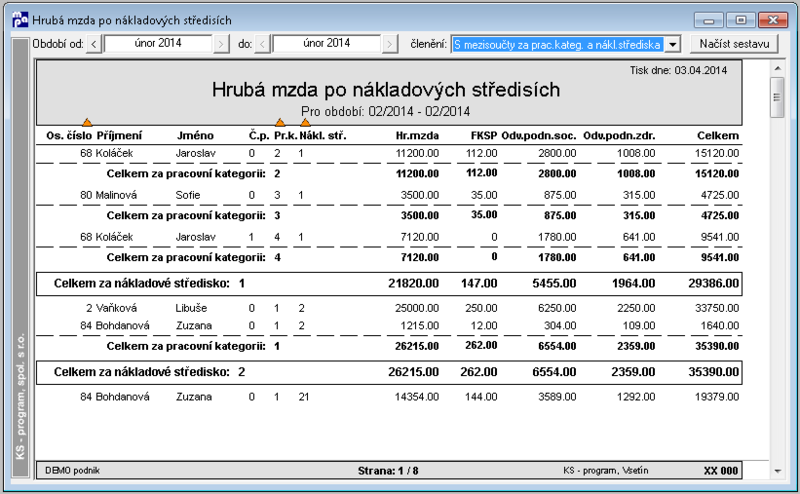Click the 'Pro období: 02/2014 - 02/2014' subtitle

point(385,111)
